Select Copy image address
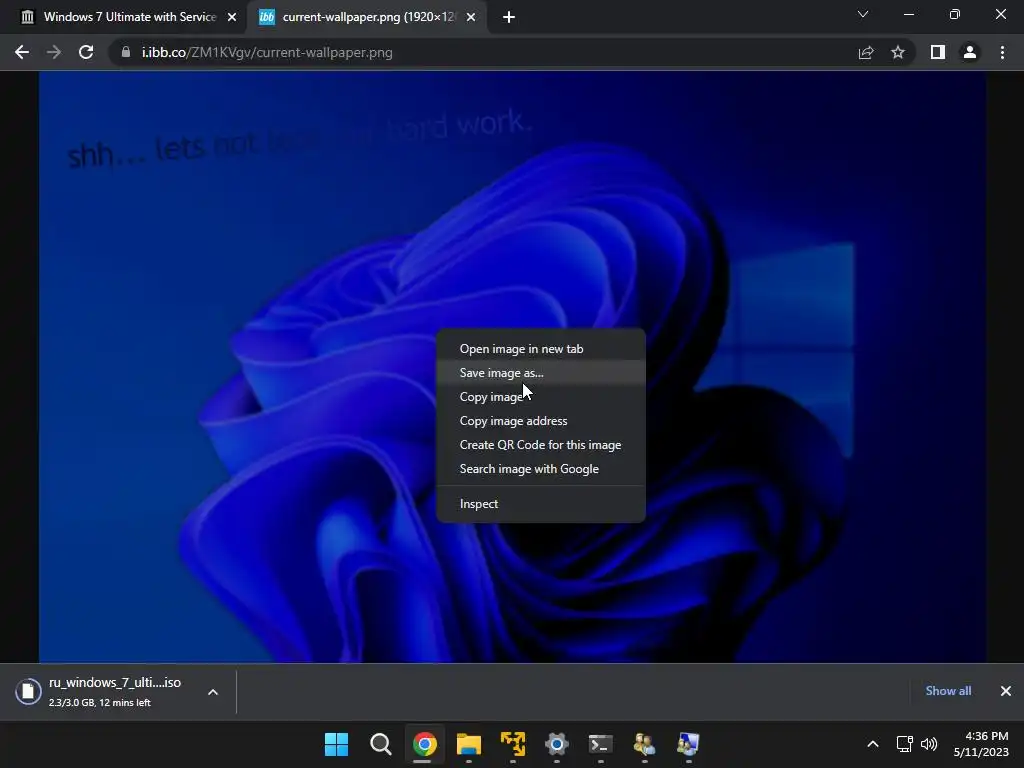Image resolution: width=1024 pixels, height=768 pixels. (541, 421)
